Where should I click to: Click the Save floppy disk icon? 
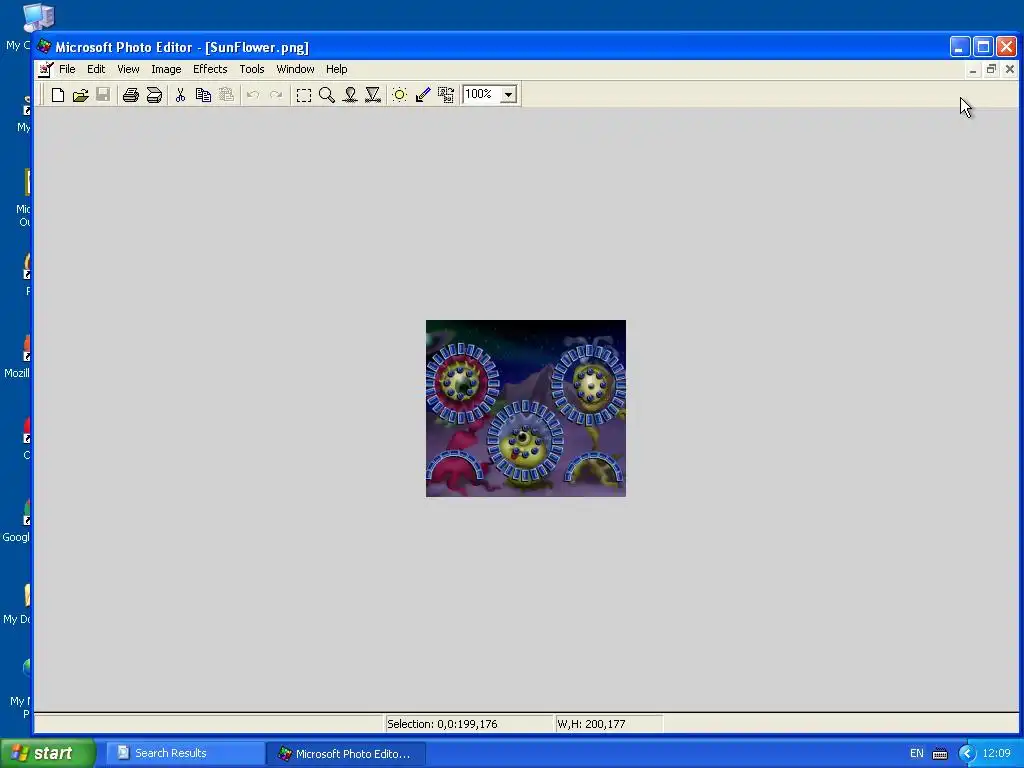click(103, 95)
